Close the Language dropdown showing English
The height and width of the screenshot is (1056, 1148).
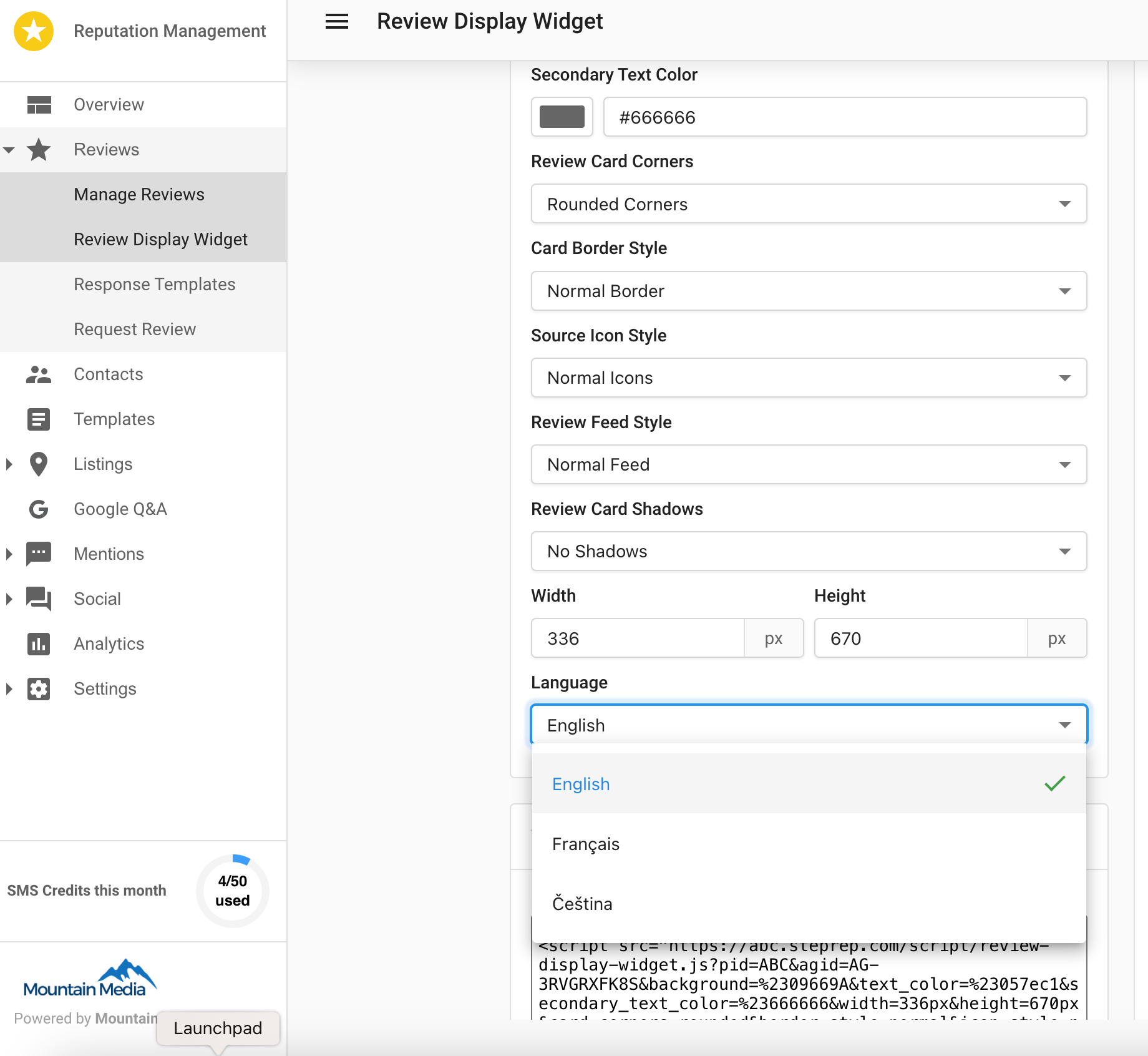click(x=809, y=725)
